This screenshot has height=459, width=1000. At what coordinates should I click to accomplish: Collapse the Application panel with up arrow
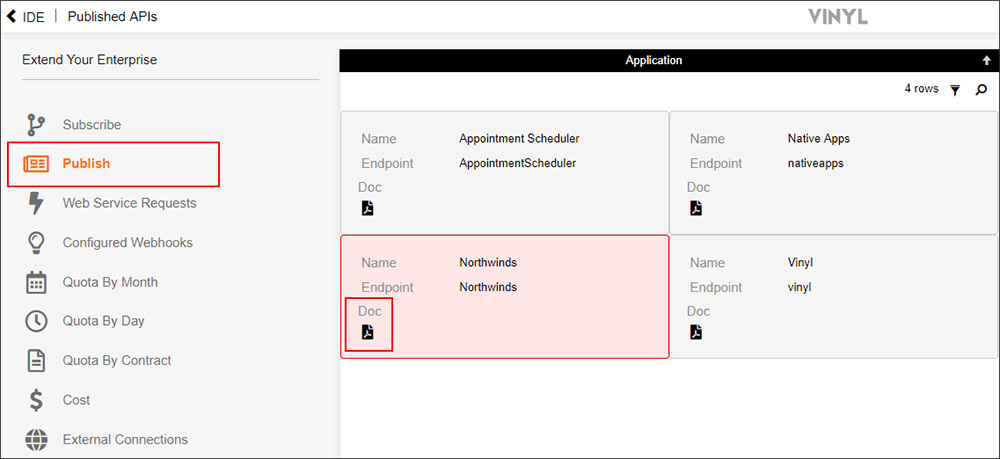point(986,61)
